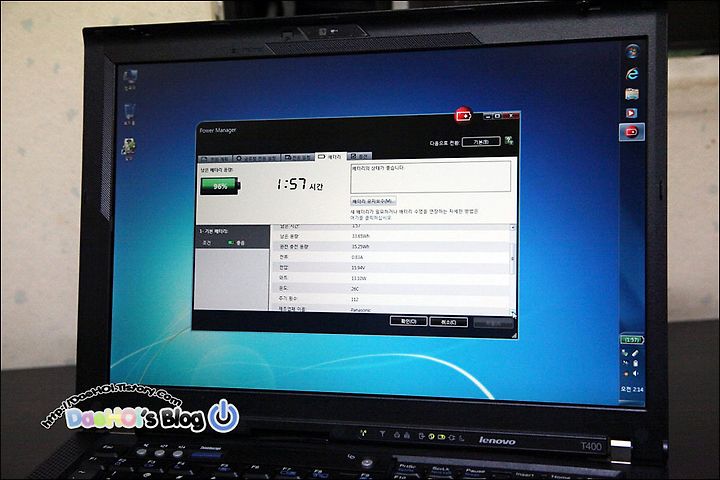Click the battery list scrollbar down arrow
Viewport: 720px width, 480px height.
513,312
